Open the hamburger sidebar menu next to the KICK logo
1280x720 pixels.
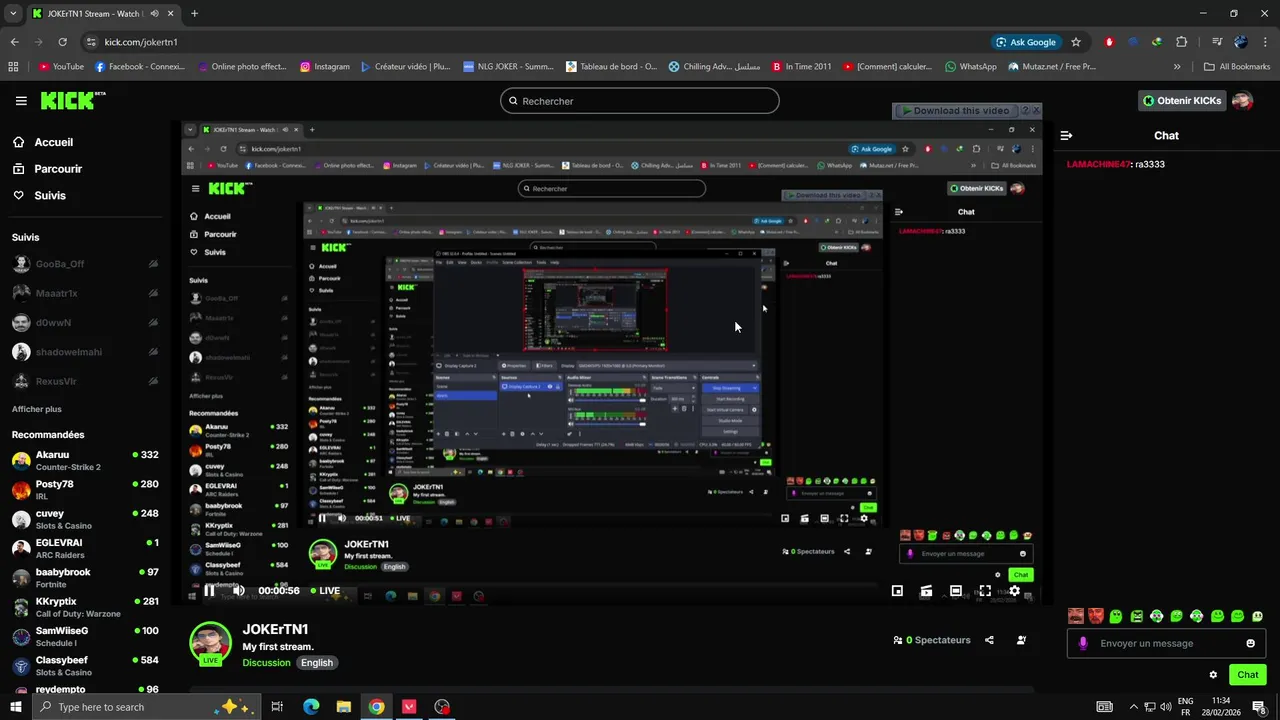click(x=21, y=101)
